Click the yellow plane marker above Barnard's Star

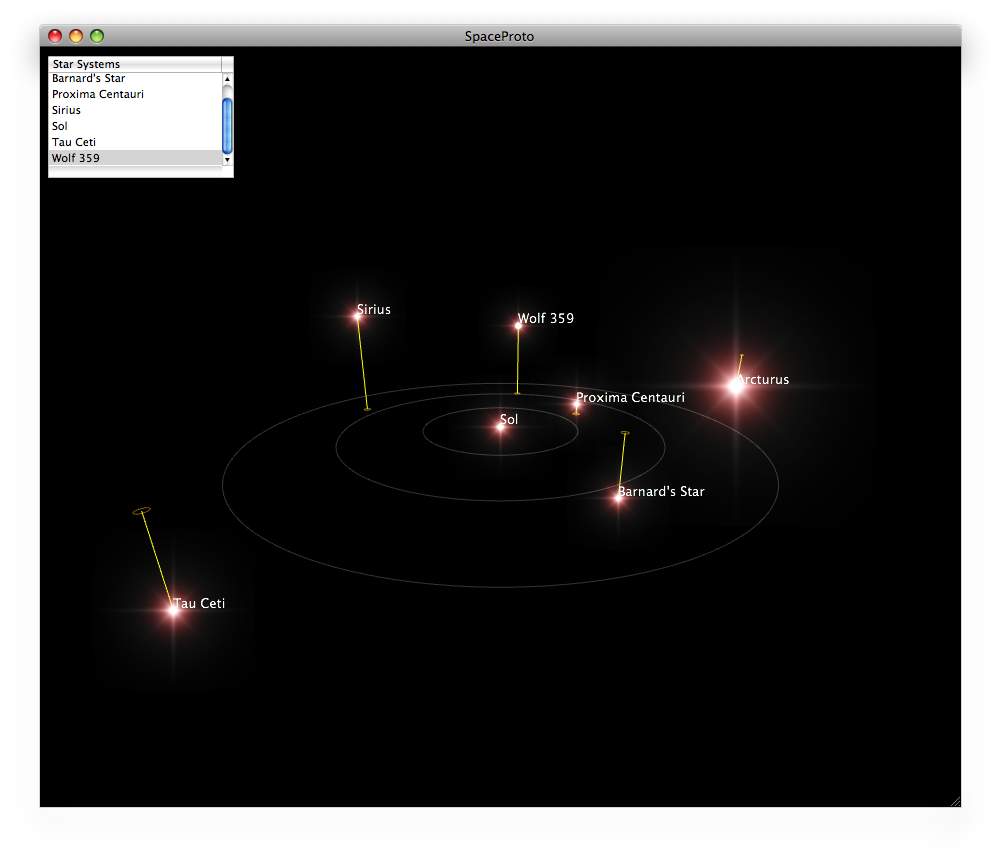point(625,433)
